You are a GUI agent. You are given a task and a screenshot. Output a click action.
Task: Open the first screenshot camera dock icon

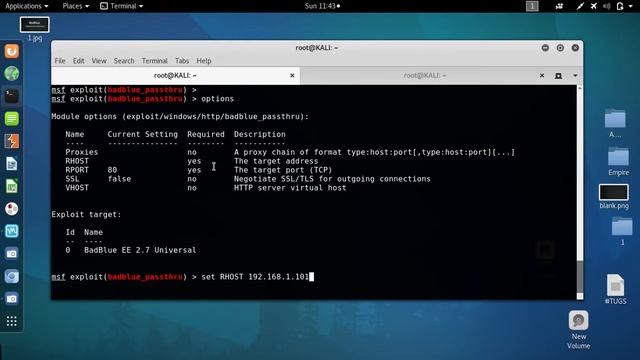coord(11,253)
